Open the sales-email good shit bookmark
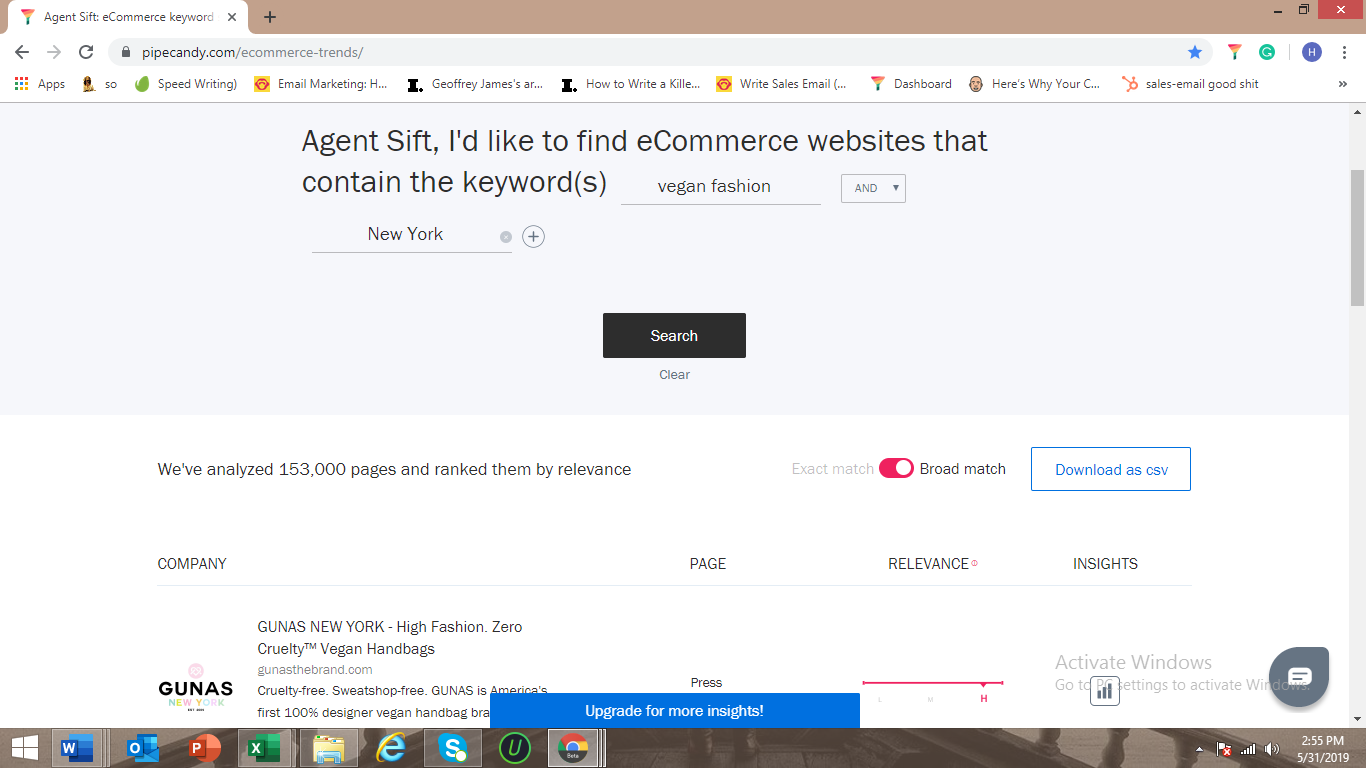1366x768 pixels. pyautogui.click(x=1190, y=84)
